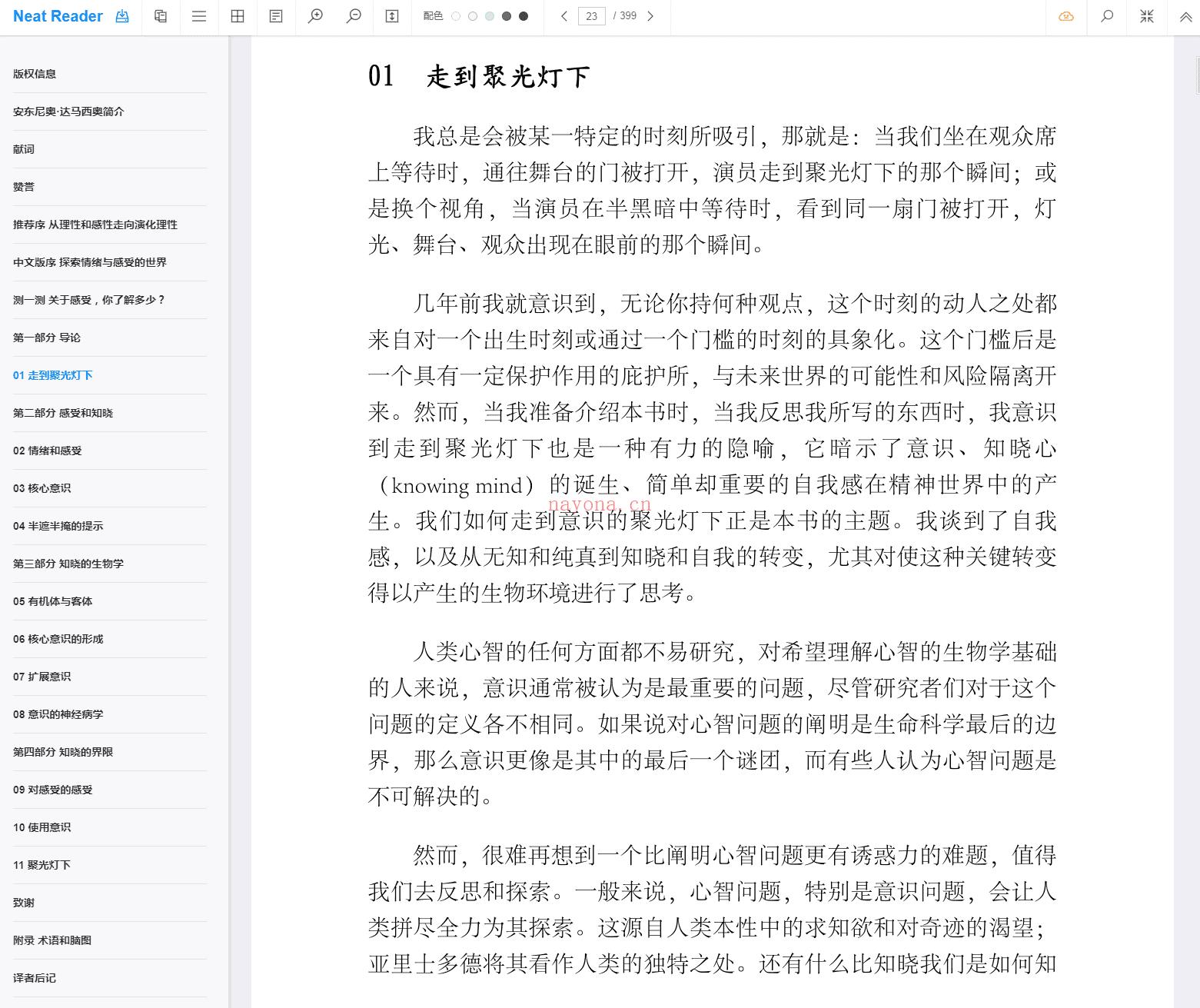This screenshot has width=1200, height=1008.
Task: Select the white color theme swatch
Action: [x=456, y=16]
